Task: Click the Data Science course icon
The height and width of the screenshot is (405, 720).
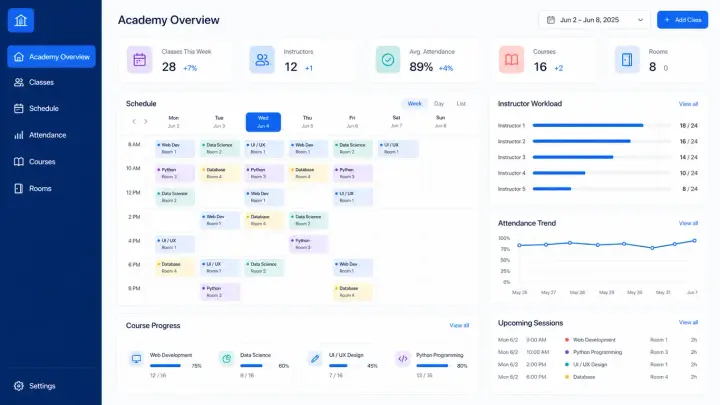Action: (226, 359)
